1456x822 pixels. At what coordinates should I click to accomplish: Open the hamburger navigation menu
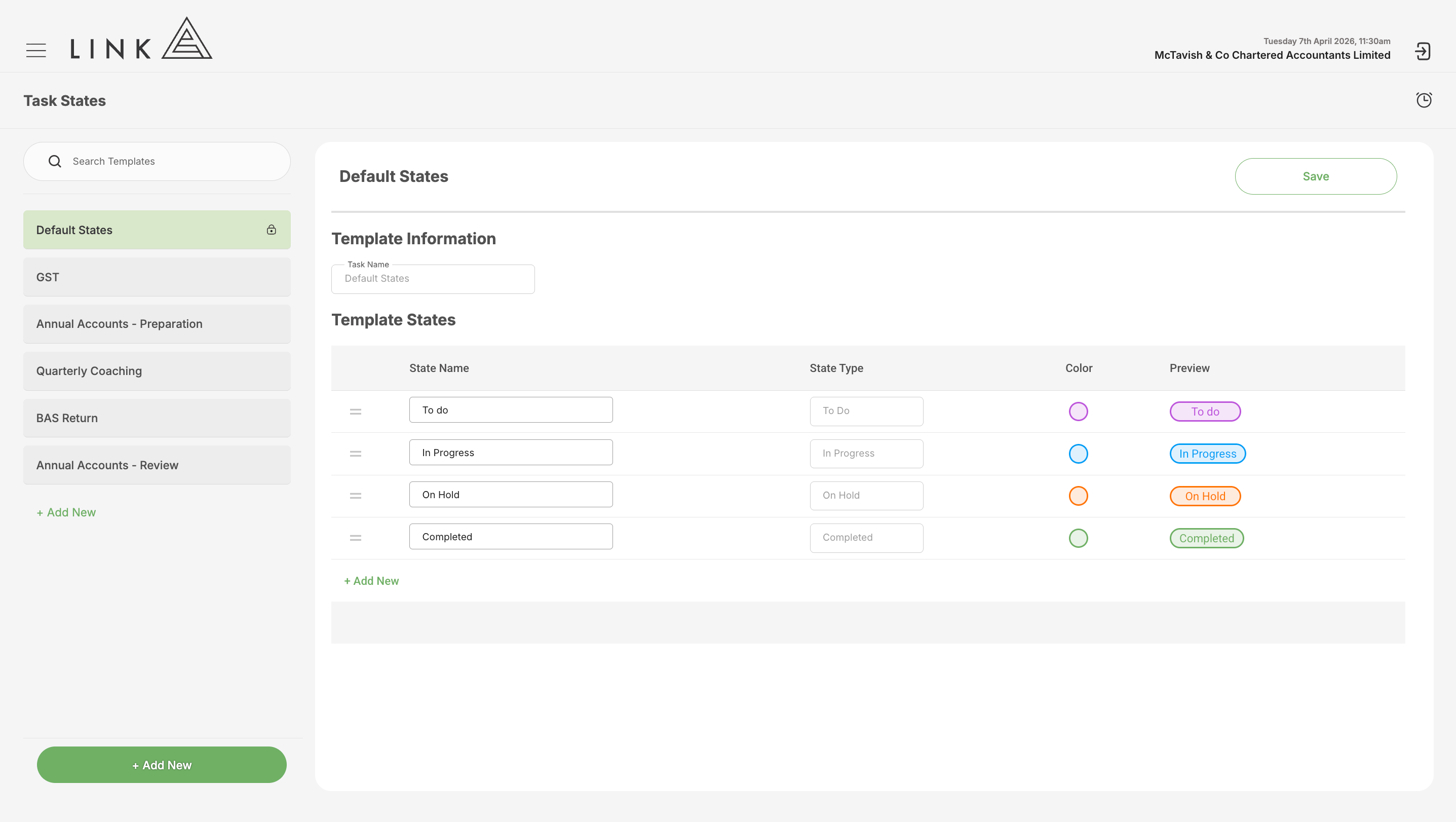click(x=36, y=50)
